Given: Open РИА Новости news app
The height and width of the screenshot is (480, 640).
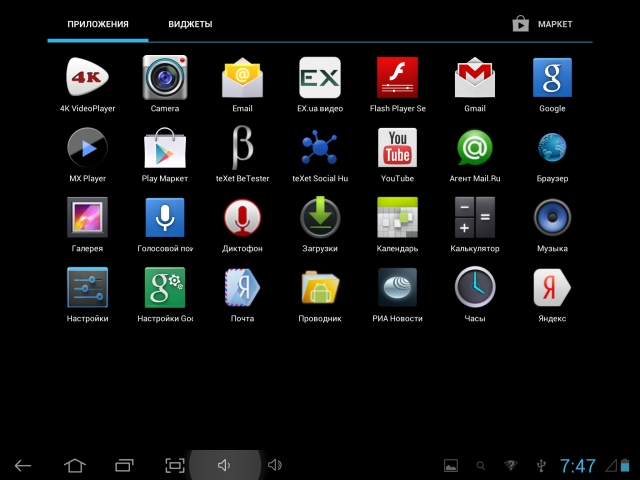Looking at the screenshot, I should (x=397, y=288).
